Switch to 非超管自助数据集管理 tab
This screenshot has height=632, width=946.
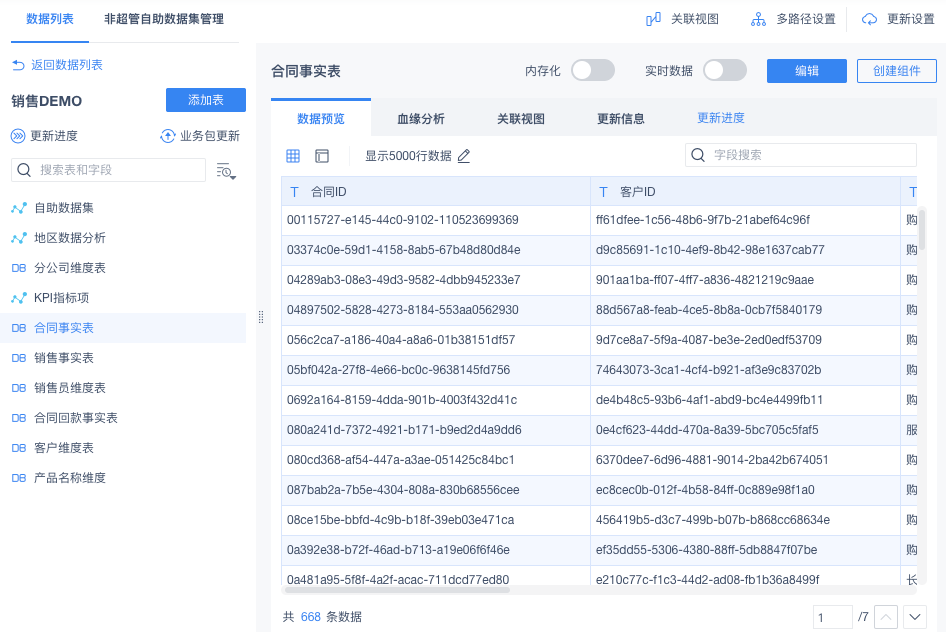coord(164,19)
